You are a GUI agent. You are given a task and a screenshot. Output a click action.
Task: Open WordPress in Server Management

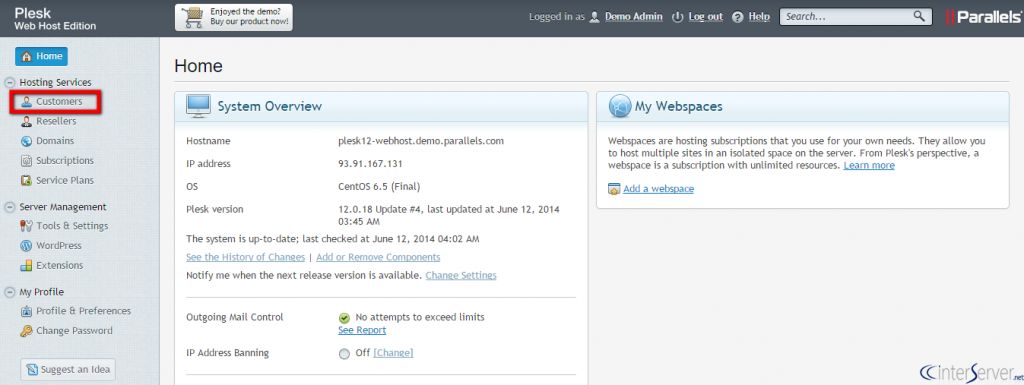pyautogui.click(x=59, y=246)
